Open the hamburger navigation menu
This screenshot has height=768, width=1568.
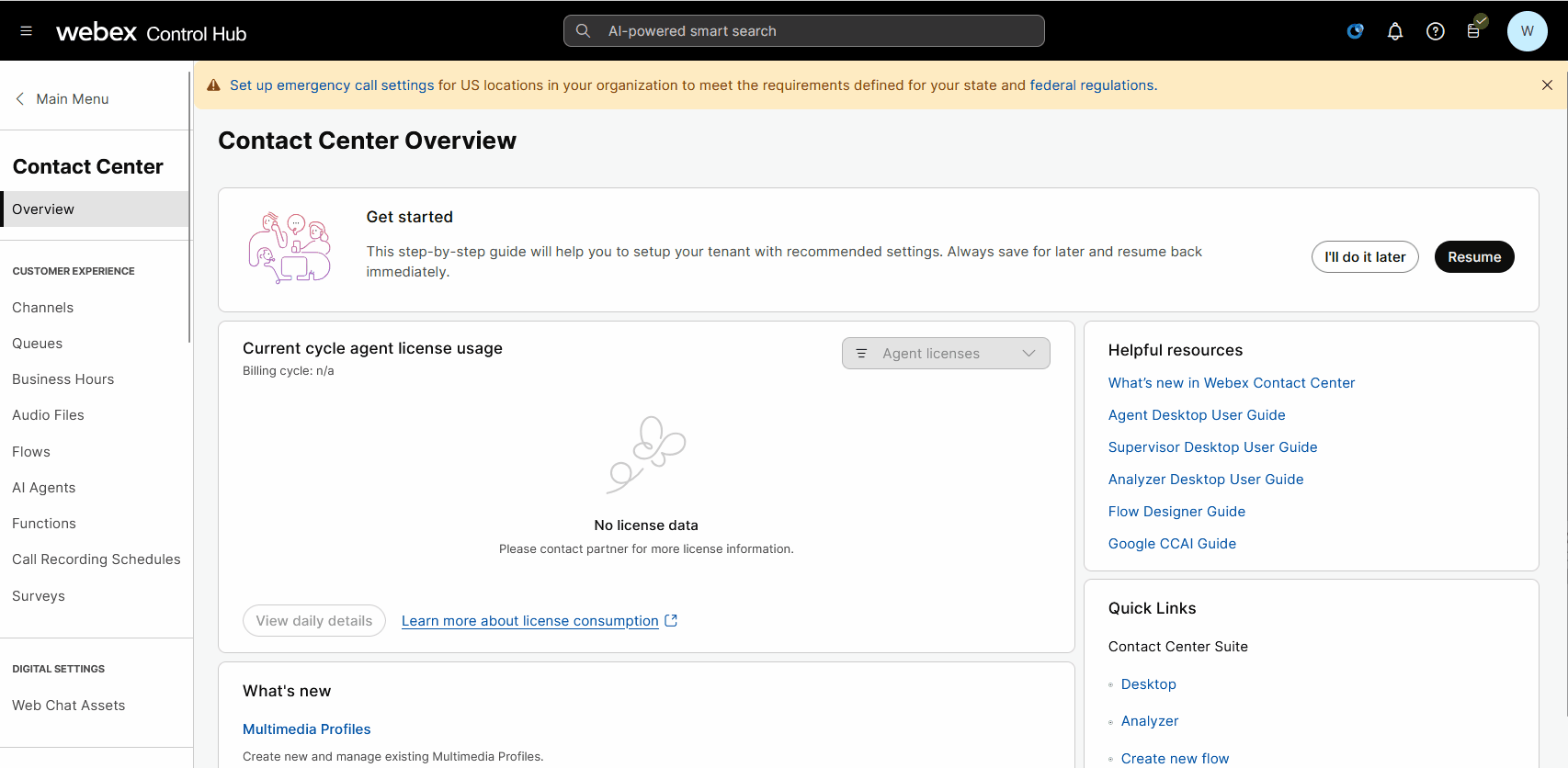coord(26,31)
